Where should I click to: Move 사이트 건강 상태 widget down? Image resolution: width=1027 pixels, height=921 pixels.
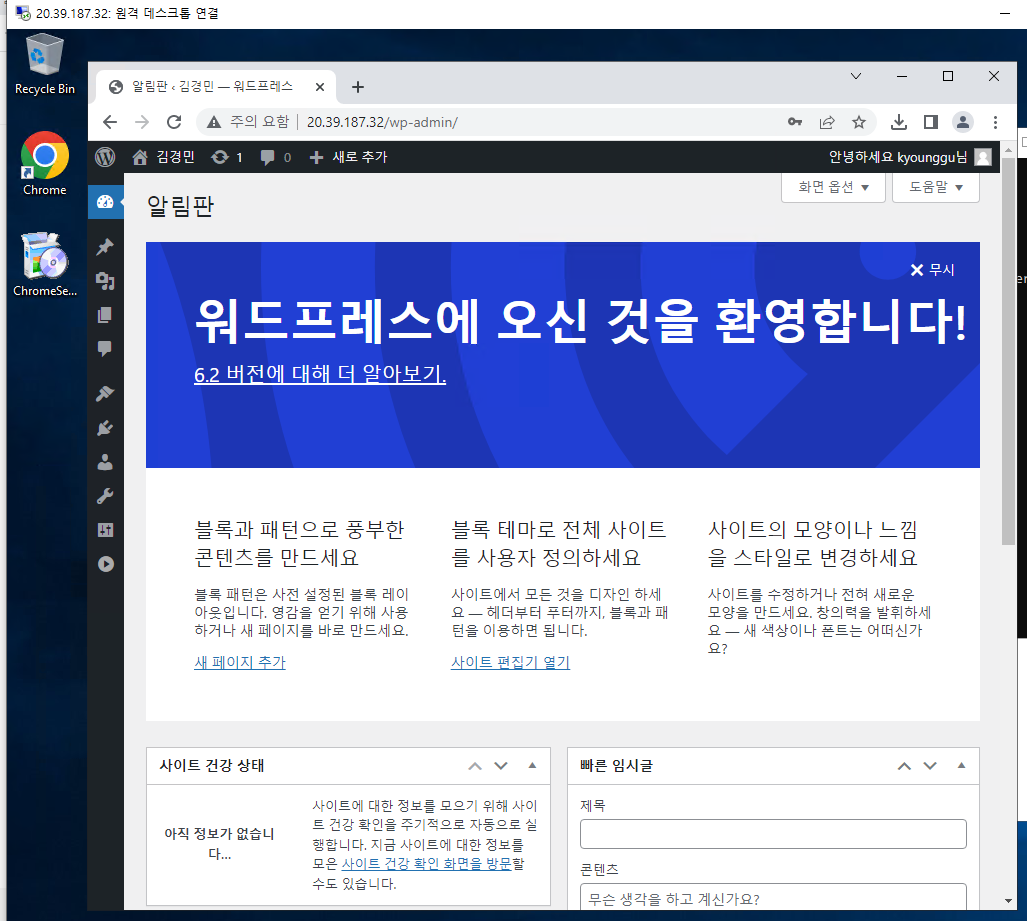pyautogui.click(x=501, y=766)
